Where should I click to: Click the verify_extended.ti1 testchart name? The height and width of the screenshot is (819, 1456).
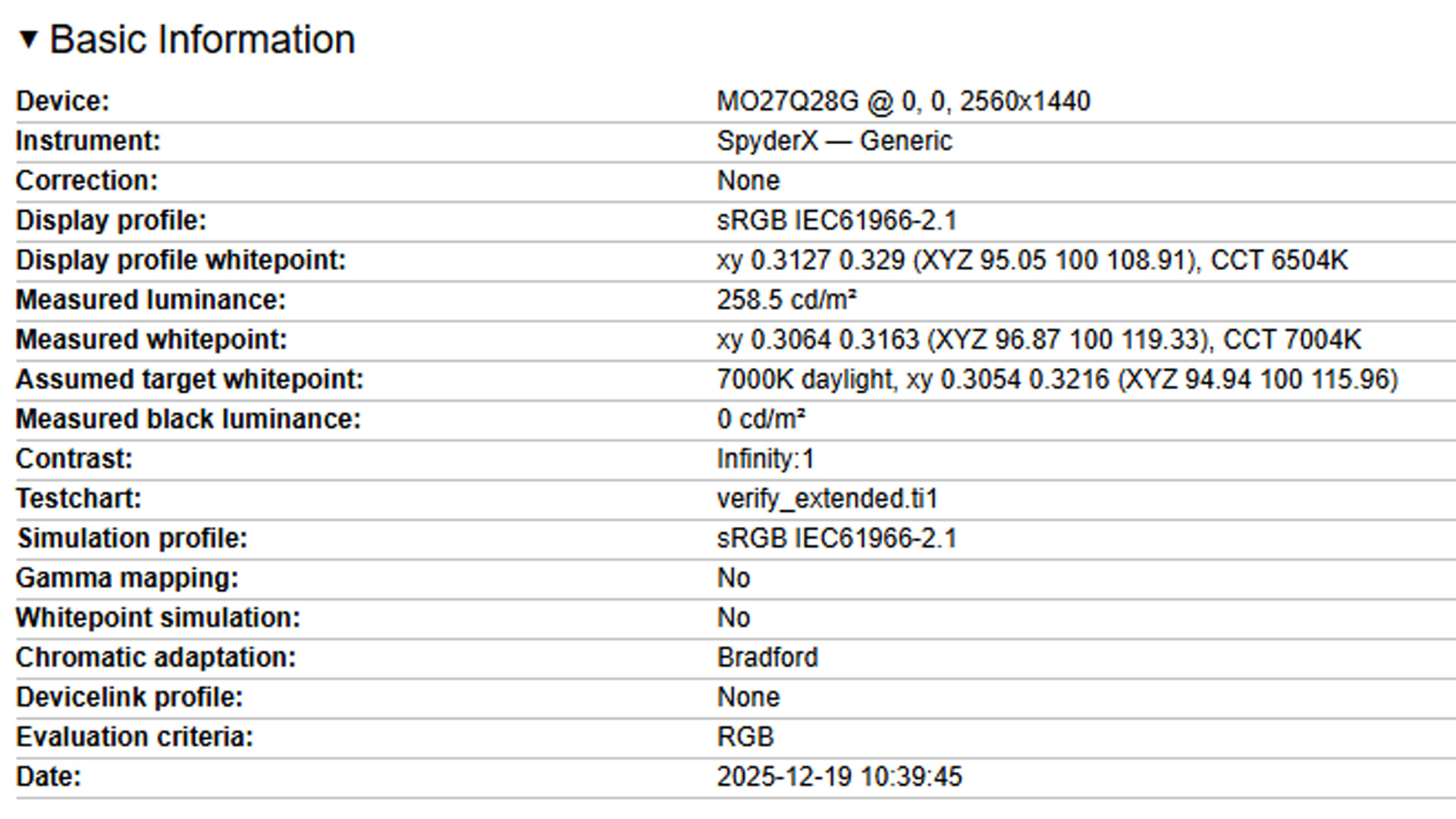827,498
